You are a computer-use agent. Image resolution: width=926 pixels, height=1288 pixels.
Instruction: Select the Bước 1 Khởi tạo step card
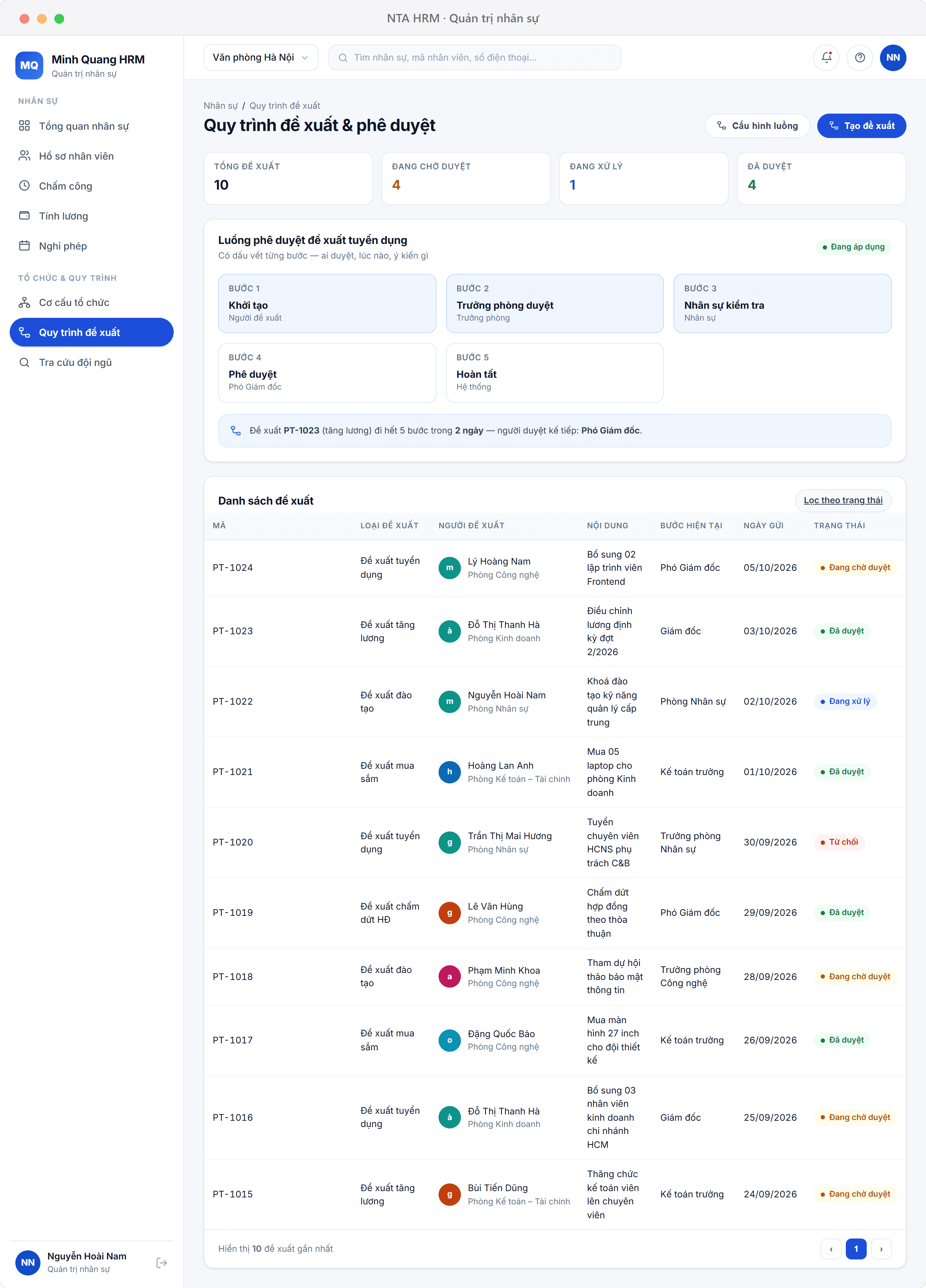(327, 303)
